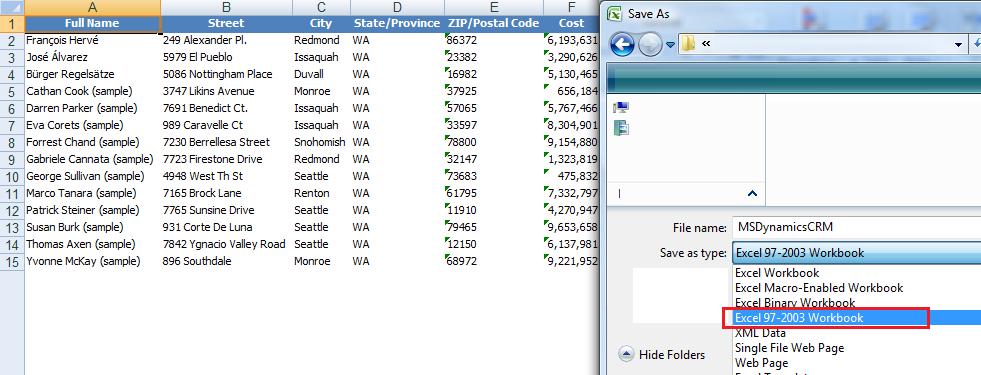Select the Network icon in navigation pane
Image resolution: width=981 pixels, height=375 pixels.
click(x=622, y=128)
